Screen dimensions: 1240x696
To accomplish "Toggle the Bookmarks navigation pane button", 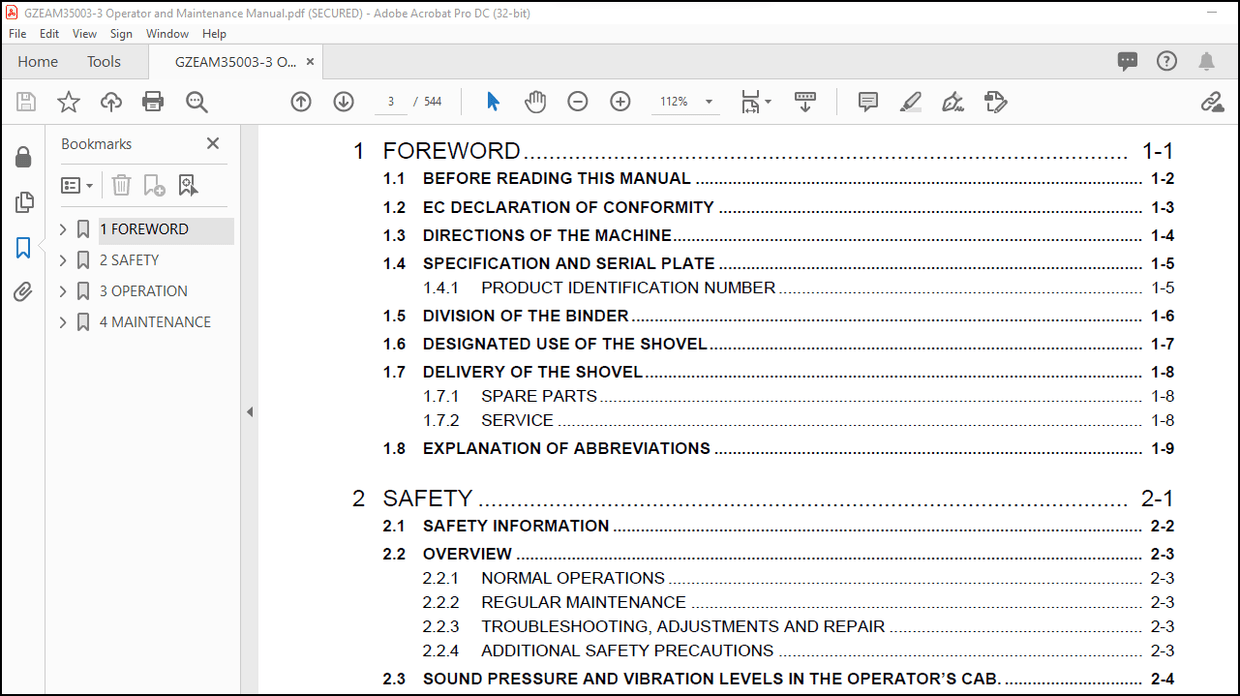I will click(x=23, y=247).
